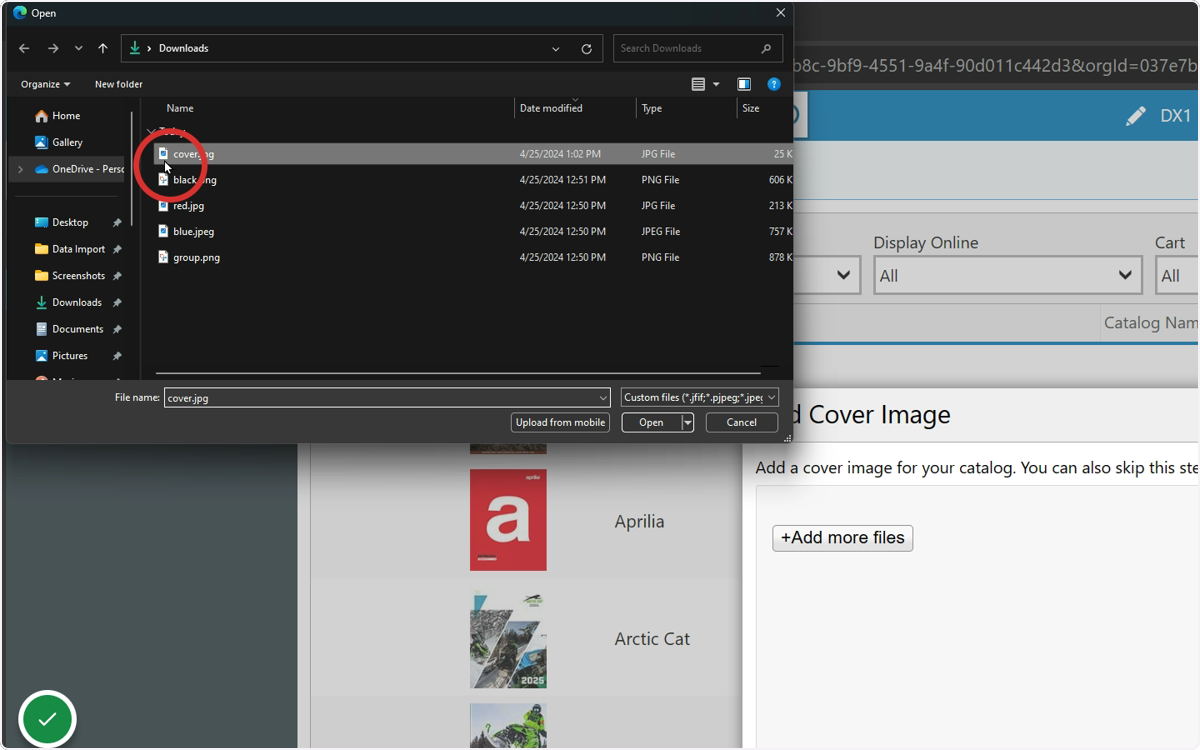
Task: Click blue.jpeg file icon
Action: point(164,231)
